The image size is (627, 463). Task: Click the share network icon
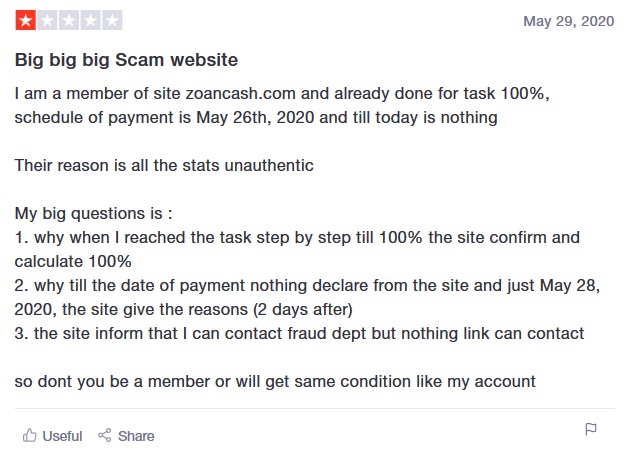coord(105,435)
